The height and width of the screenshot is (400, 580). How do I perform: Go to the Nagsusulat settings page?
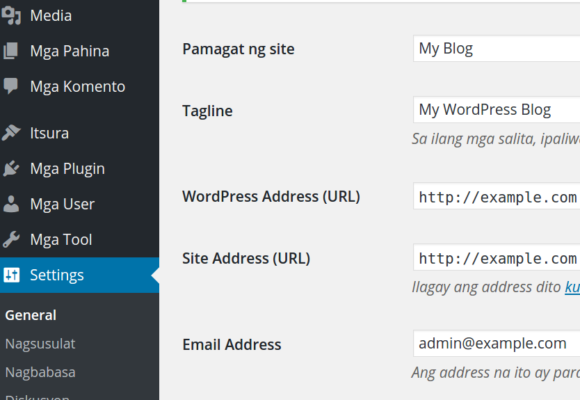tap(40, 344)
